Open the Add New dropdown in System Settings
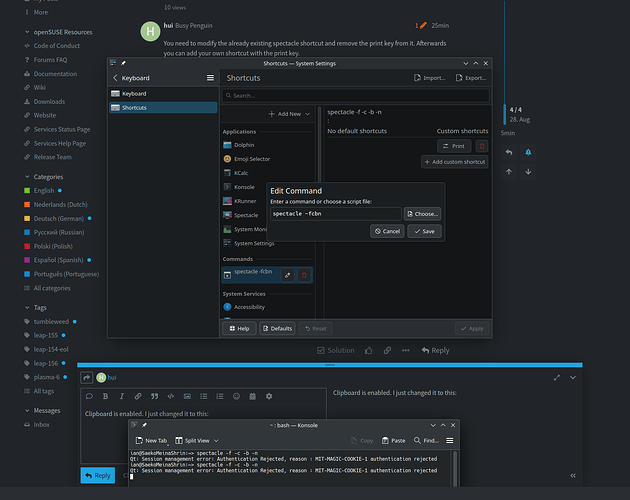 pos(289,114)
